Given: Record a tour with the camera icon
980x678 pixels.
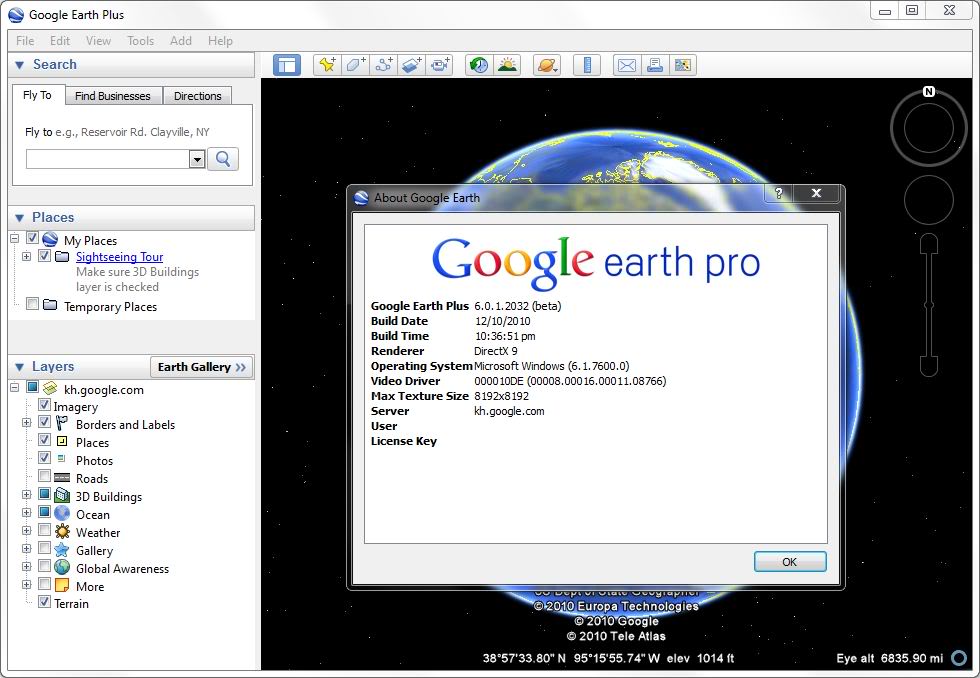Looking at the screenshot, I should [x=440, y=65].
